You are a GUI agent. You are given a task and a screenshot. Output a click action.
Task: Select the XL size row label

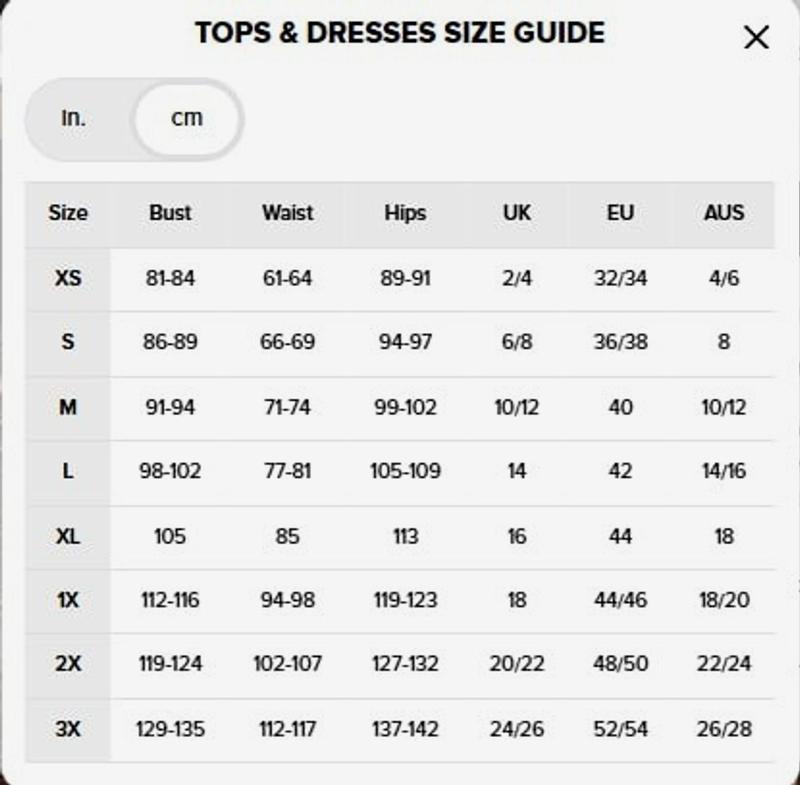68,536
